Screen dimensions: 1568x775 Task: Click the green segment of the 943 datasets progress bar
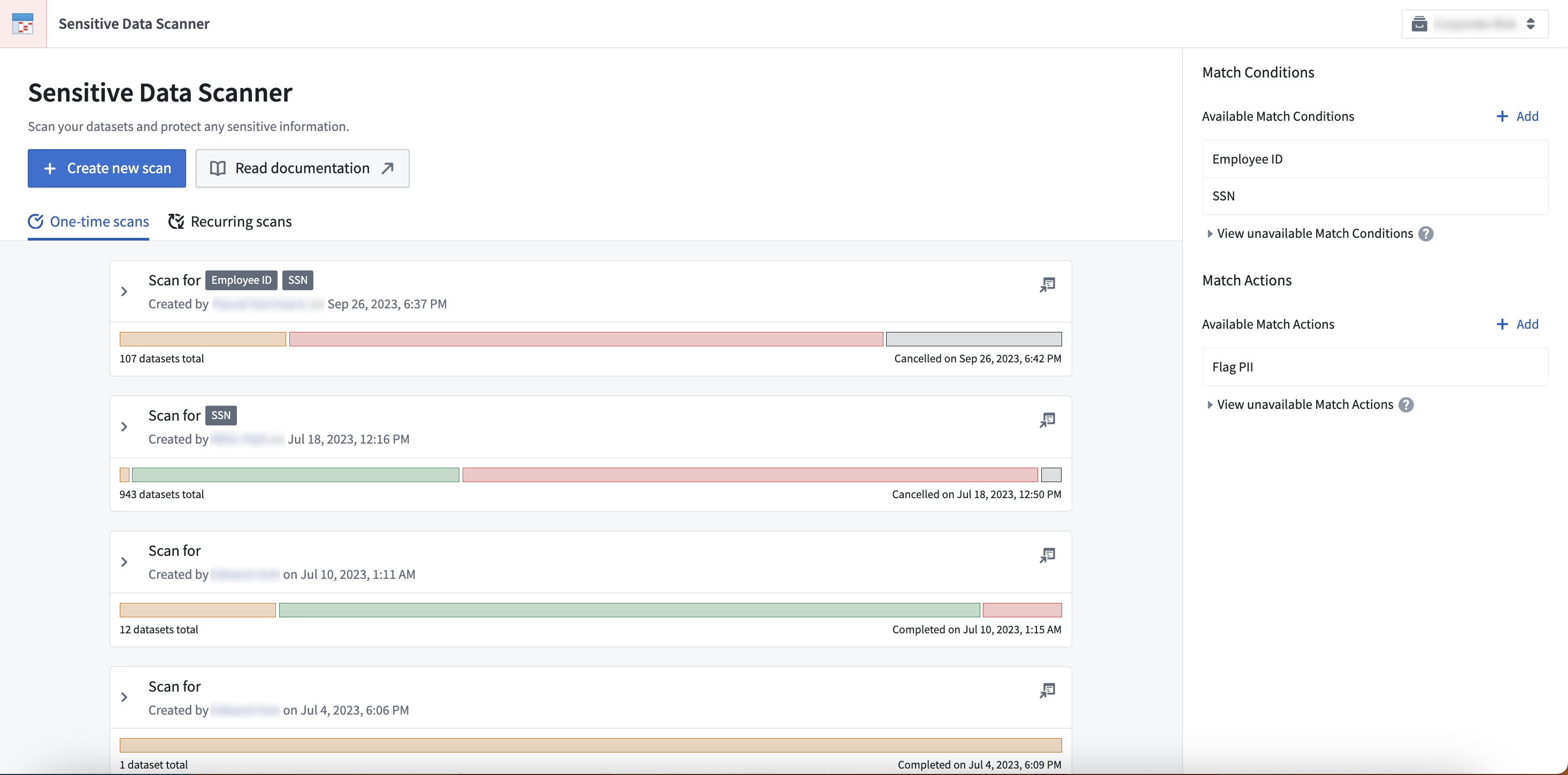(x=296, y=475)
